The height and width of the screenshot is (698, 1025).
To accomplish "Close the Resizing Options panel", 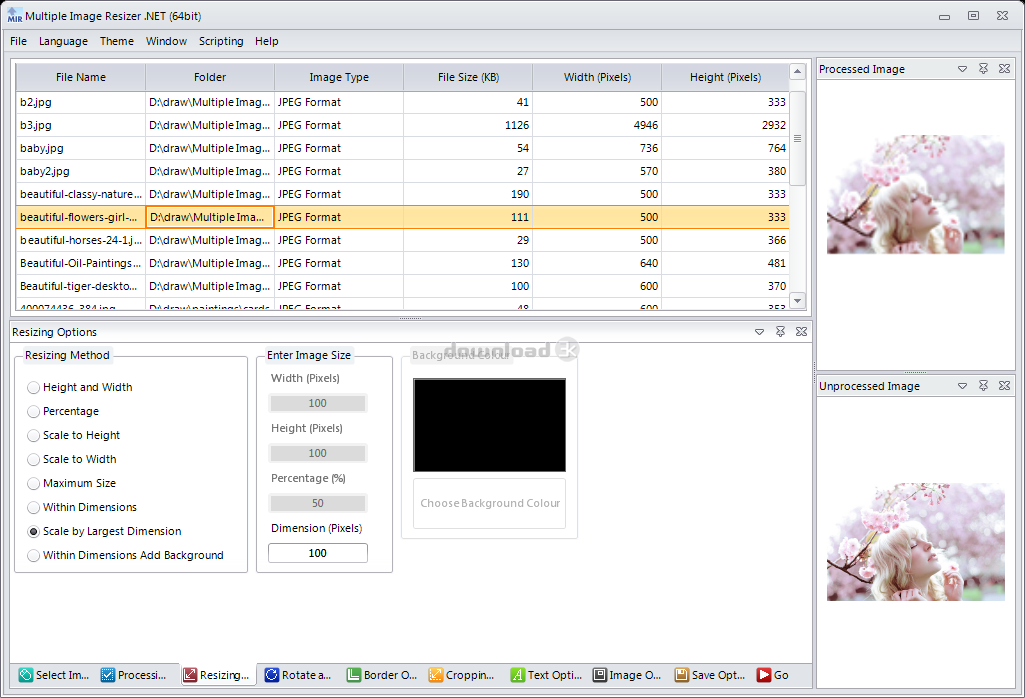I will pos(801,331).
